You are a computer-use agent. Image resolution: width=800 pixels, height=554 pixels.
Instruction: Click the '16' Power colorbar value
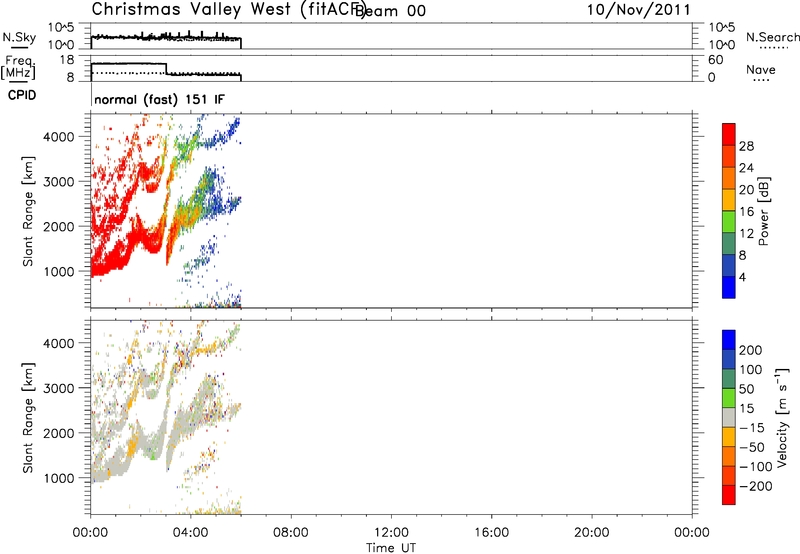pos(746,212)
